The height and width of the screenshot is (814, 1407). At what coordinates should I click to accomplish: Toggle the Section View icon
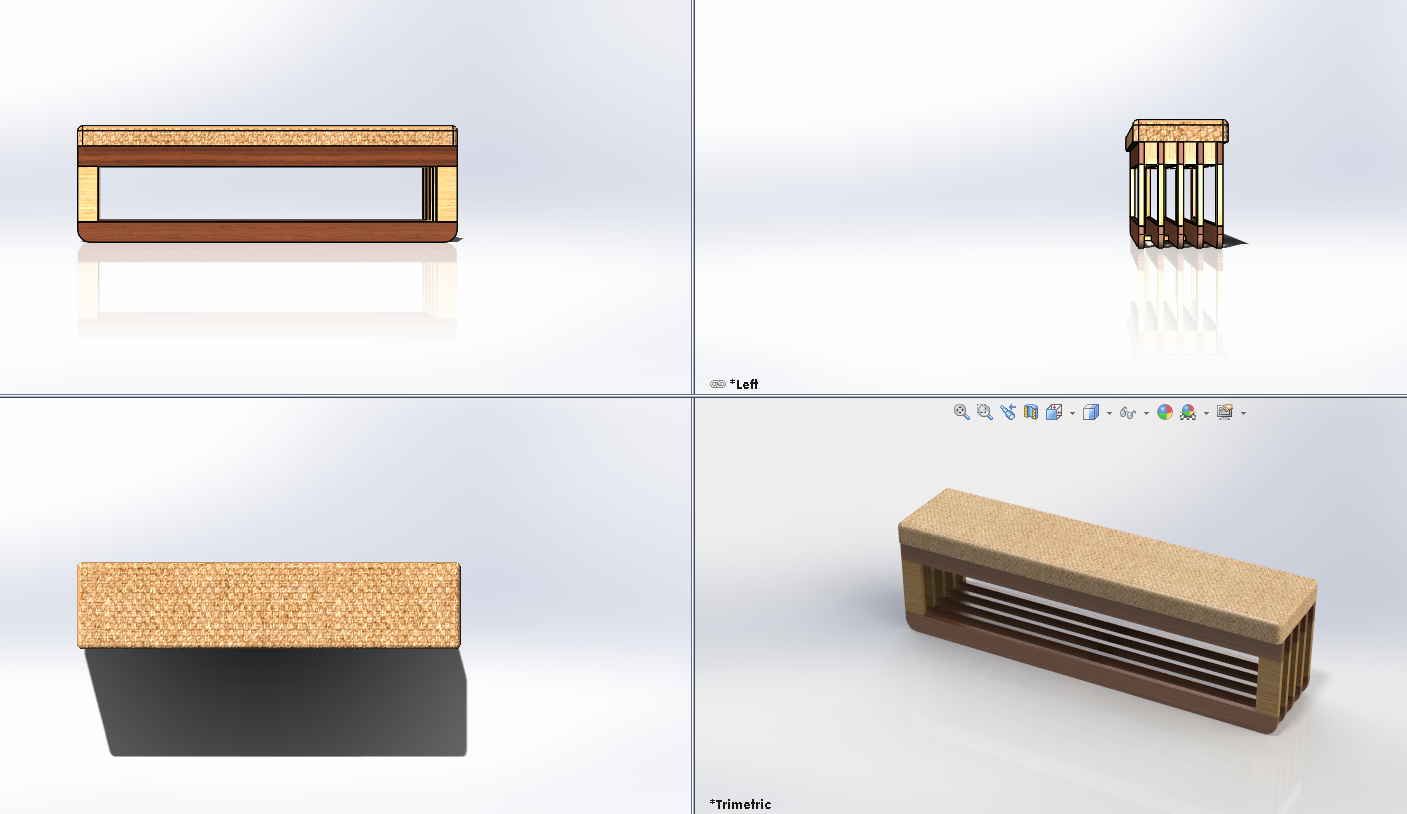[x=1031, y=412]
